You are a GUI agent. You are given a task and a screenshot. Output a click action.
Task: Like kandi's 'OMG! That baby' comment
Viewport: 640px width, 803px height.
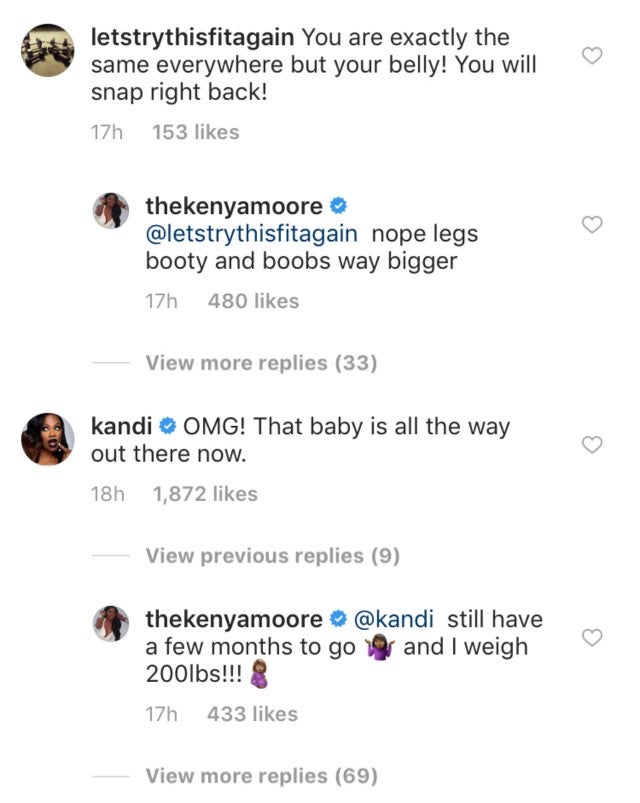pyautogui.click(x=592, y=445)
